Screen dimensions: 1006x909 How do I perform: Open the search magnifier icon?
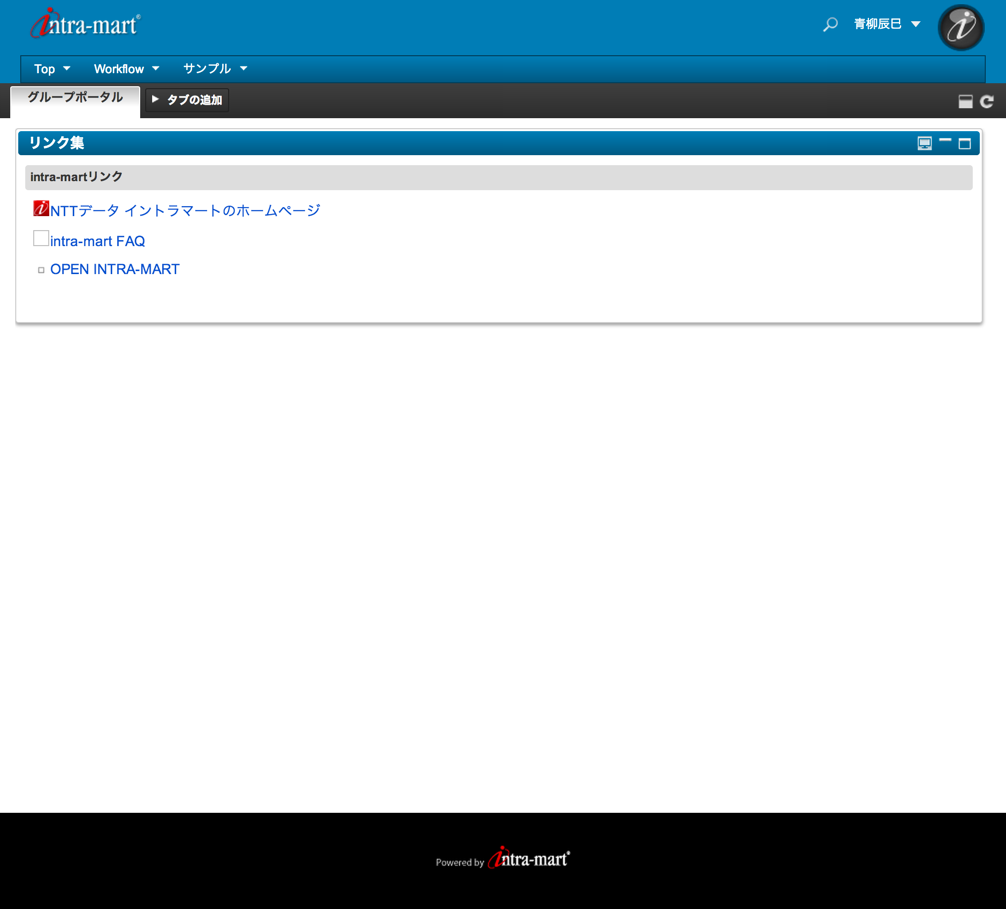pos(830,24)
